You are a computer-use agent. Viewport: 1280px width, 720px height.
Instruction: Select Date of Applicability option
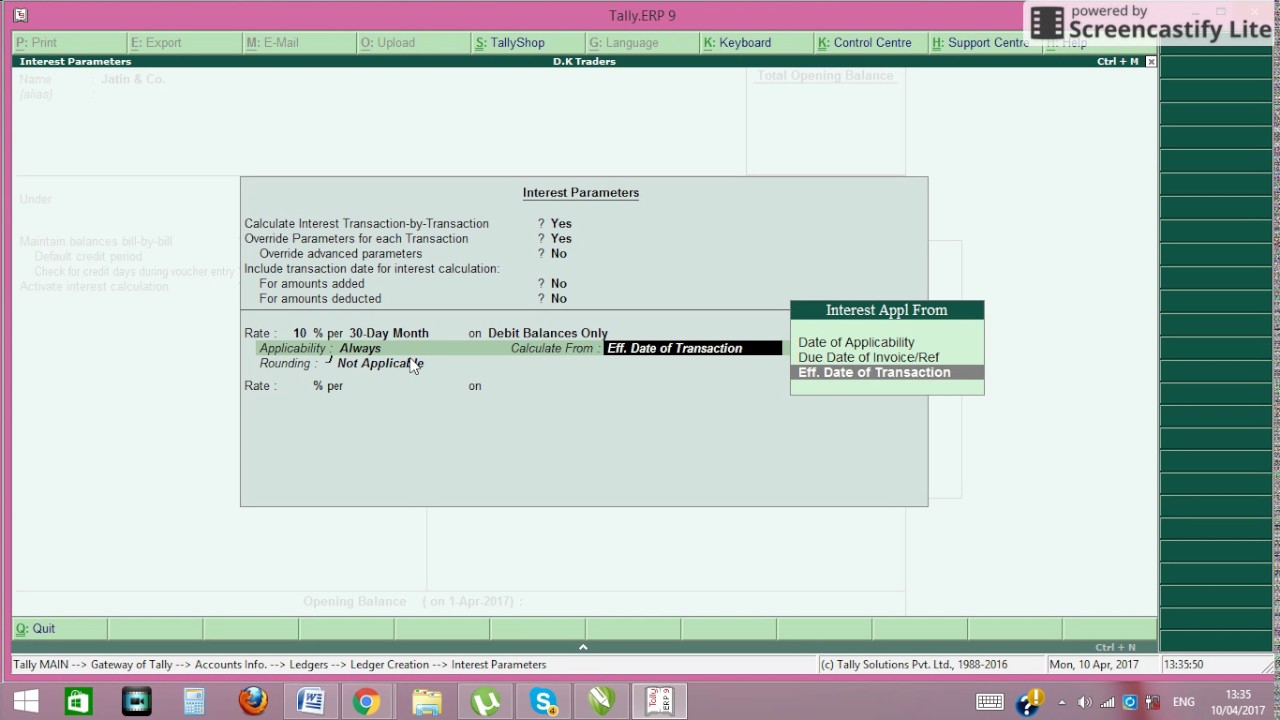[856, 342]
